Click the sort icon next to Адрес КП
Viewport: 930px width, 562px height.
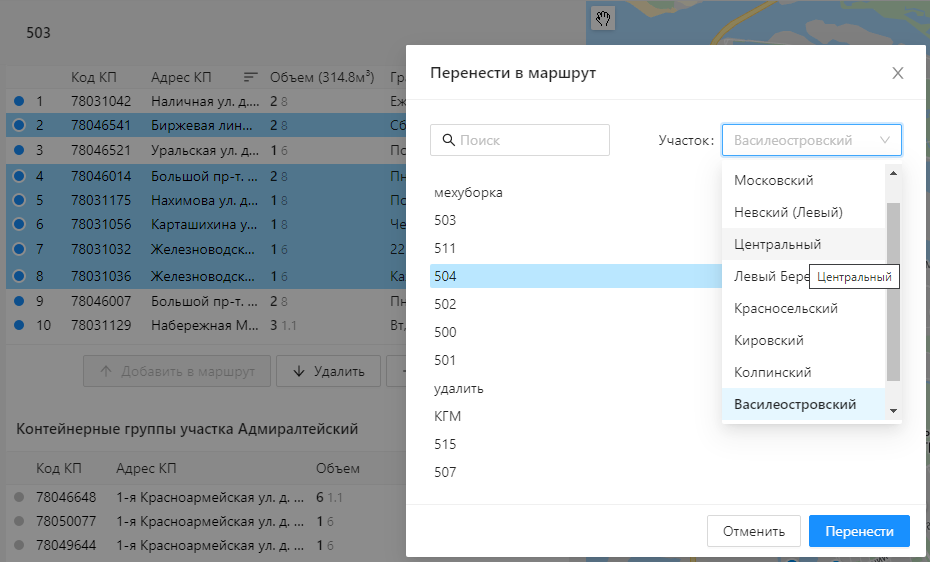coord(250,77)
